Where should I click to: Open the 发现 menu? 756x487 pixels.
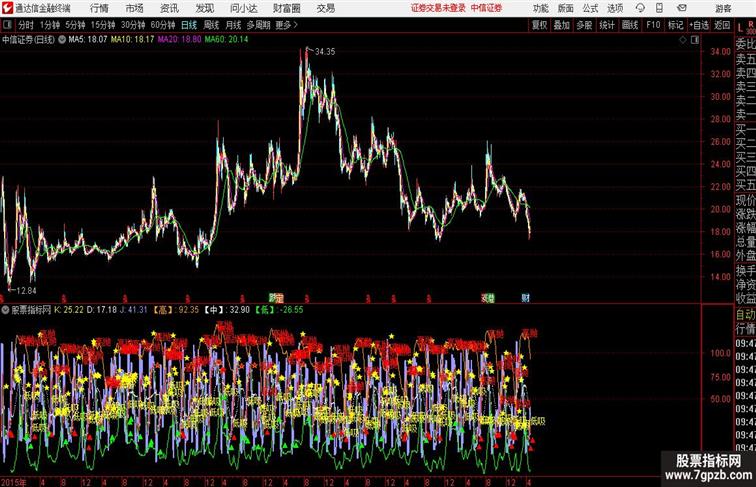pyautogui.click(x=204, y=8)
